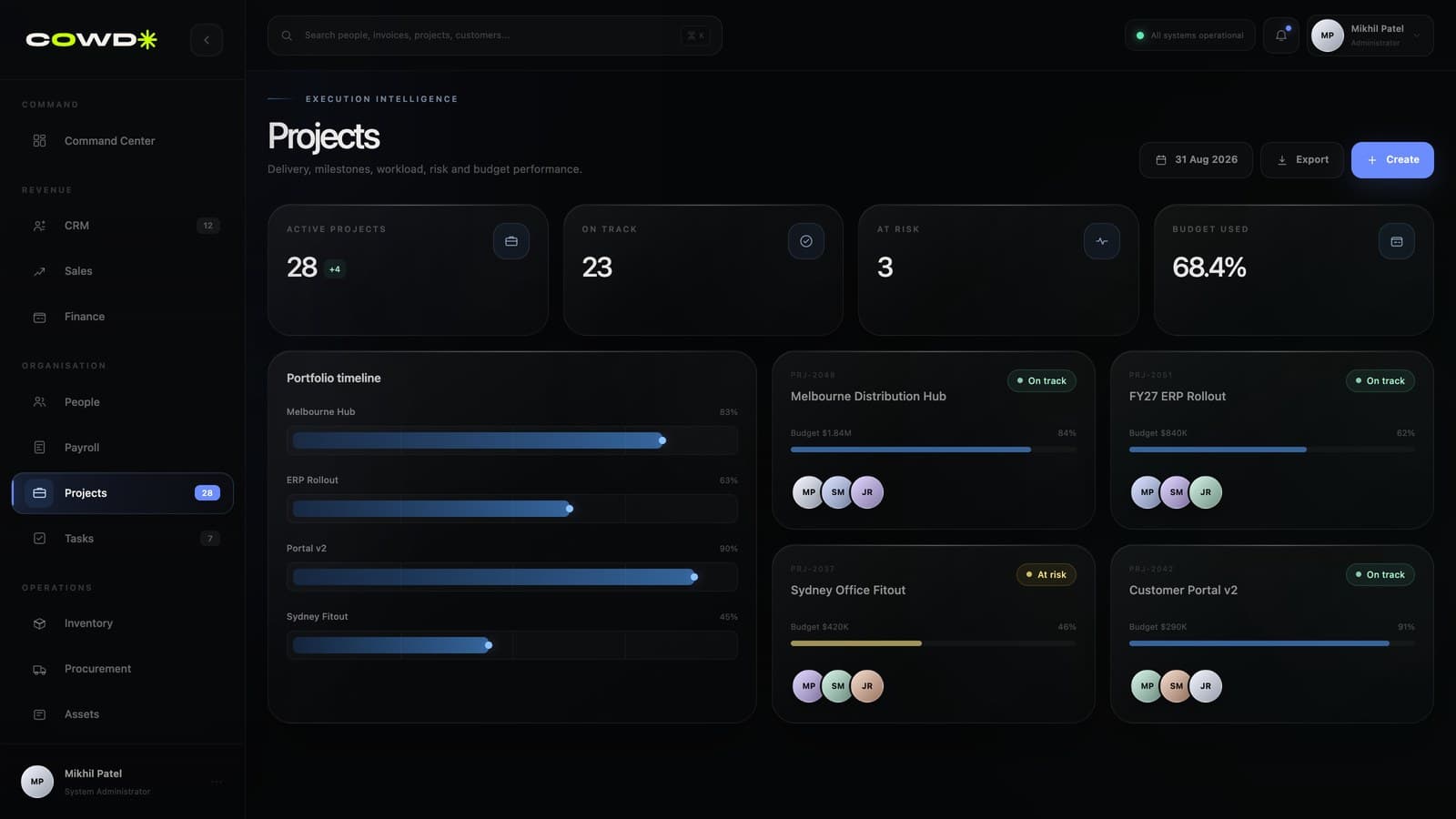The image size is (1456, 819).
Task: Click the People icon in sidebar
Action: pos(39,402)
